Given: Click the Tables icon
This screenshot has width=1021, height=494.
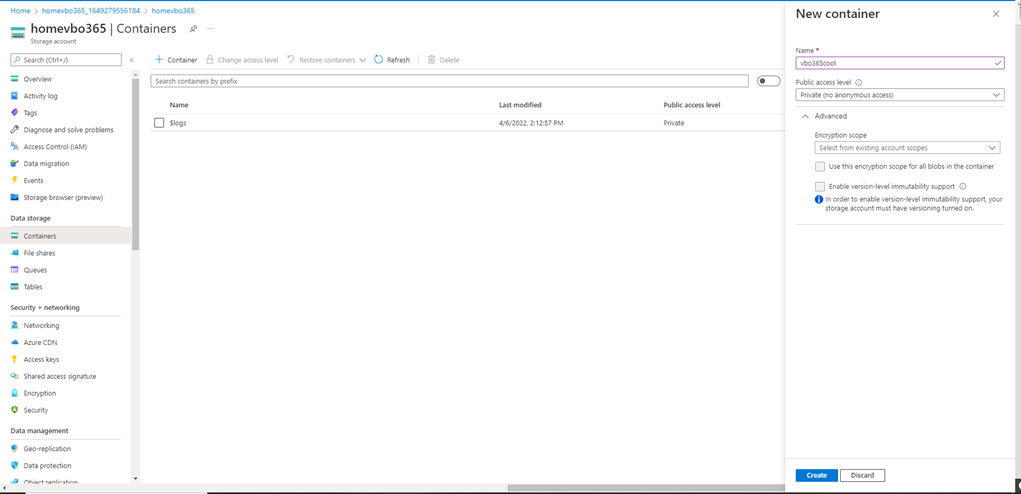Looking at the screenshot, I should [14, 286].
